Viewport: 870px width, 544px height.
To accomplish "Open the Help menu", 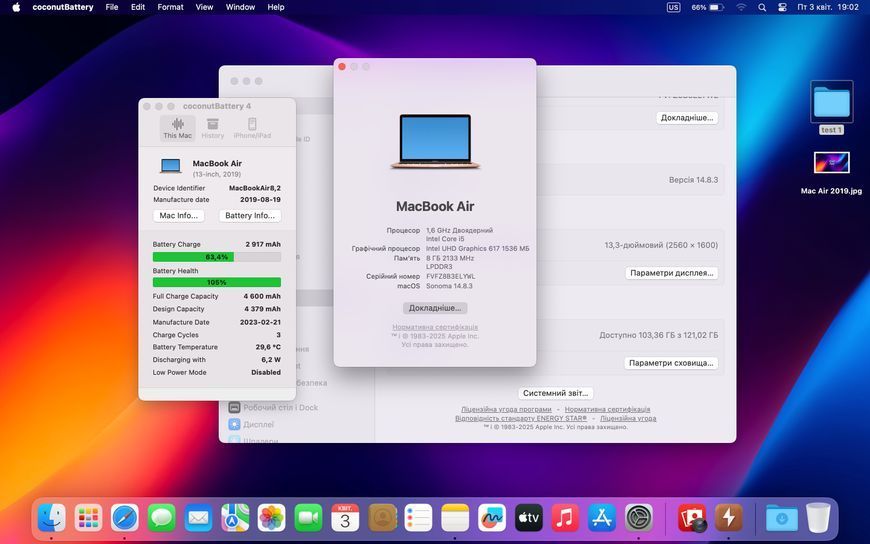I will tap(276, 7).
